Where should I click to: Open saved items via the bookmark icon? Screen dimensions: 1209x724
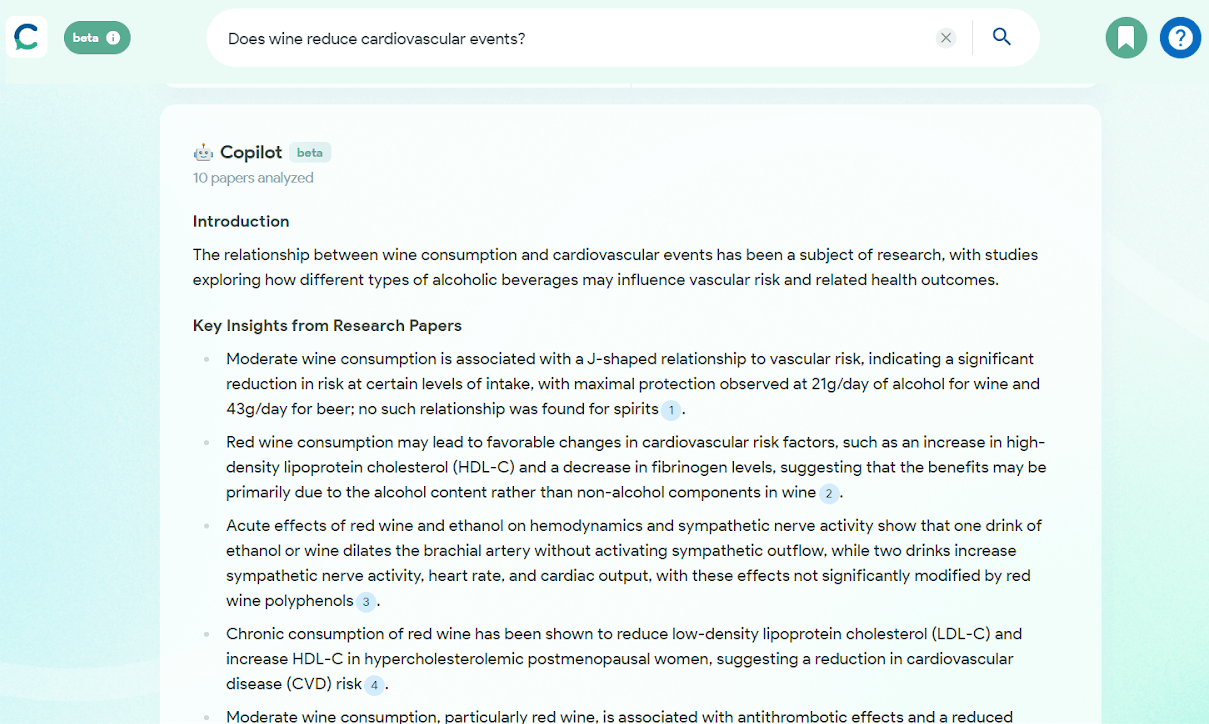[x=1126, y=38]
